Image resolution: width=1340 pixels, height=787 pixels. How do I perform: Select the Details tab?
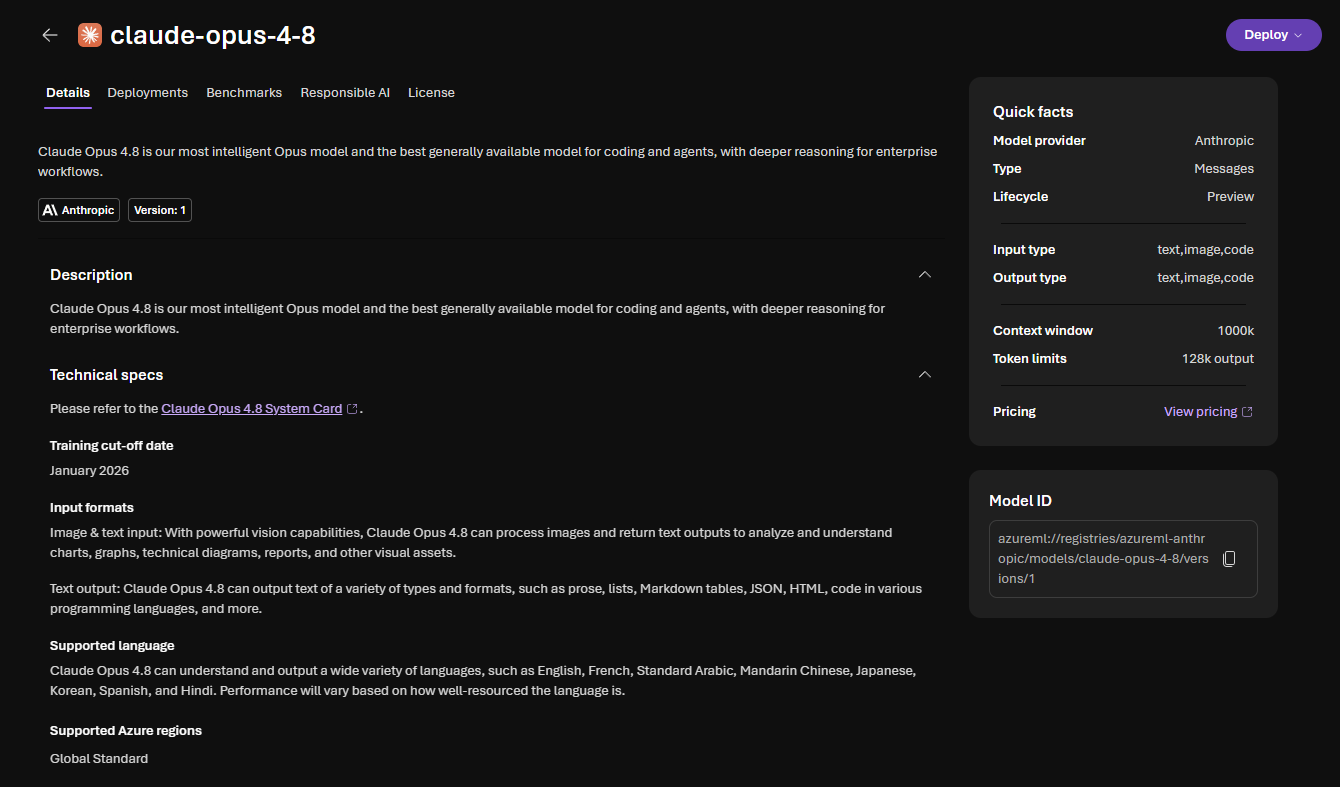tap(68, 93)
